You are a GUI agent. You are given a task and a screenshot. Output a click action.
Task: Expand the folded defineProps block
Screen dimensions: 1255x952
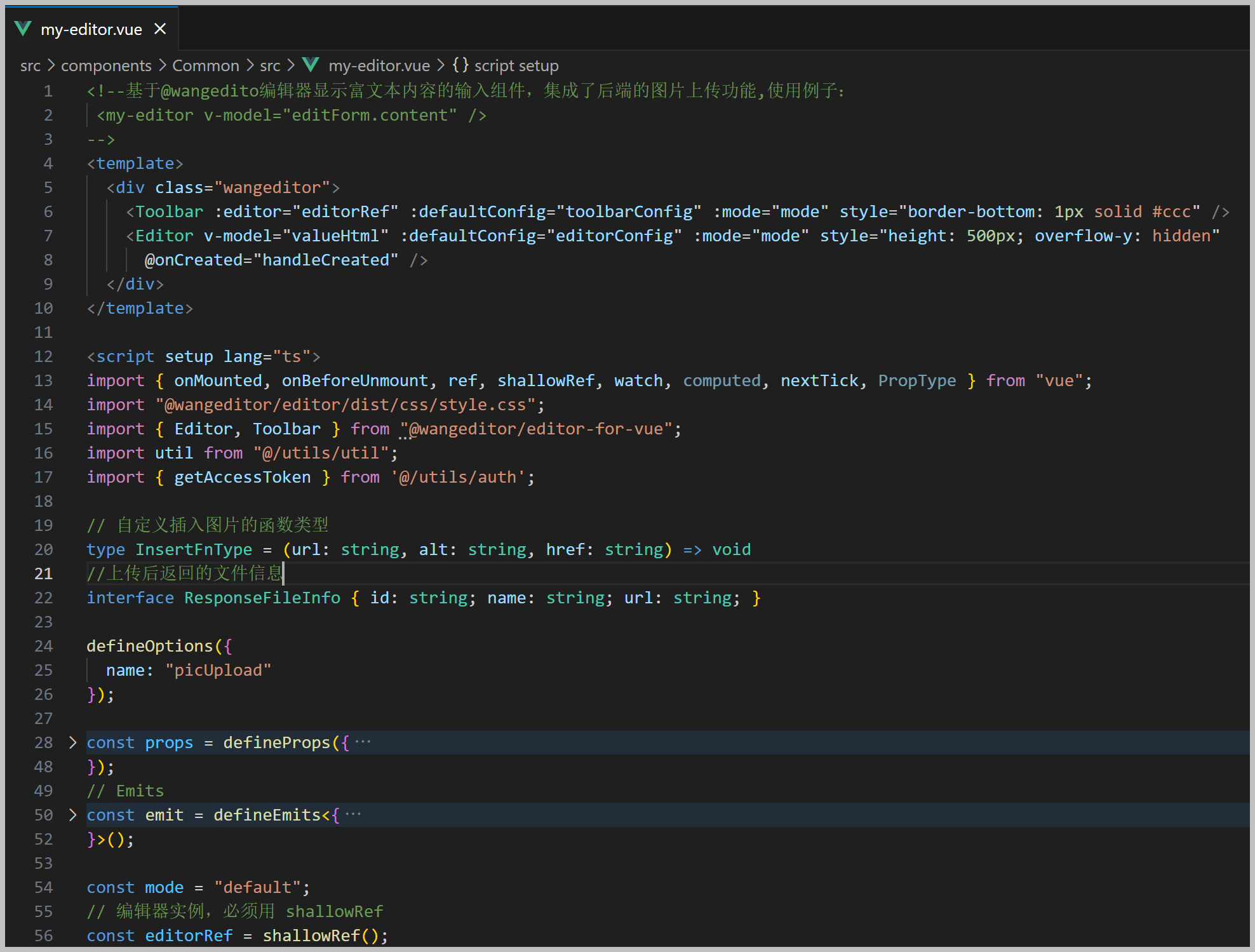[x=72, y=742]
